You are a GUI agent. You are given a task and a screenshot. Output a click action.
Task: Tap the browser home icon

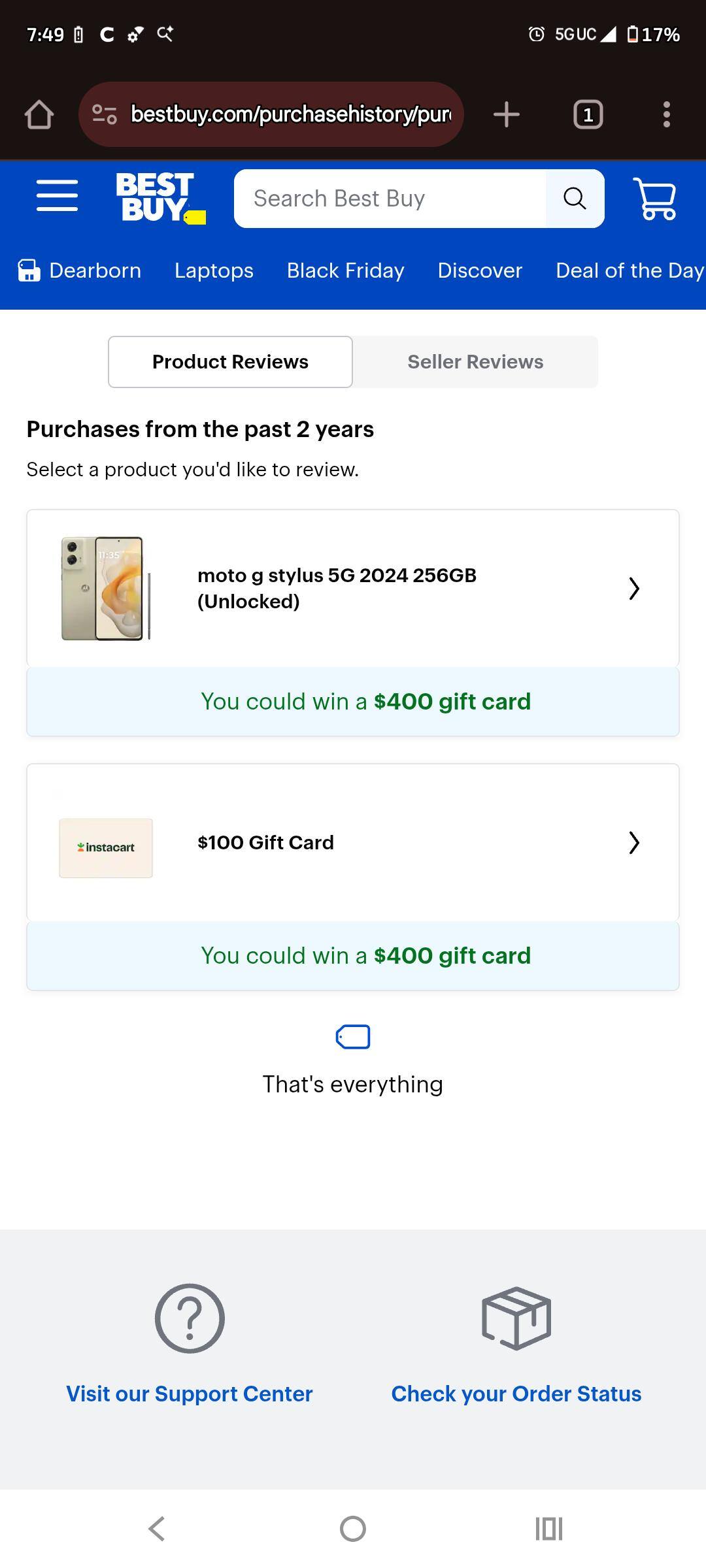coord(39,114)
